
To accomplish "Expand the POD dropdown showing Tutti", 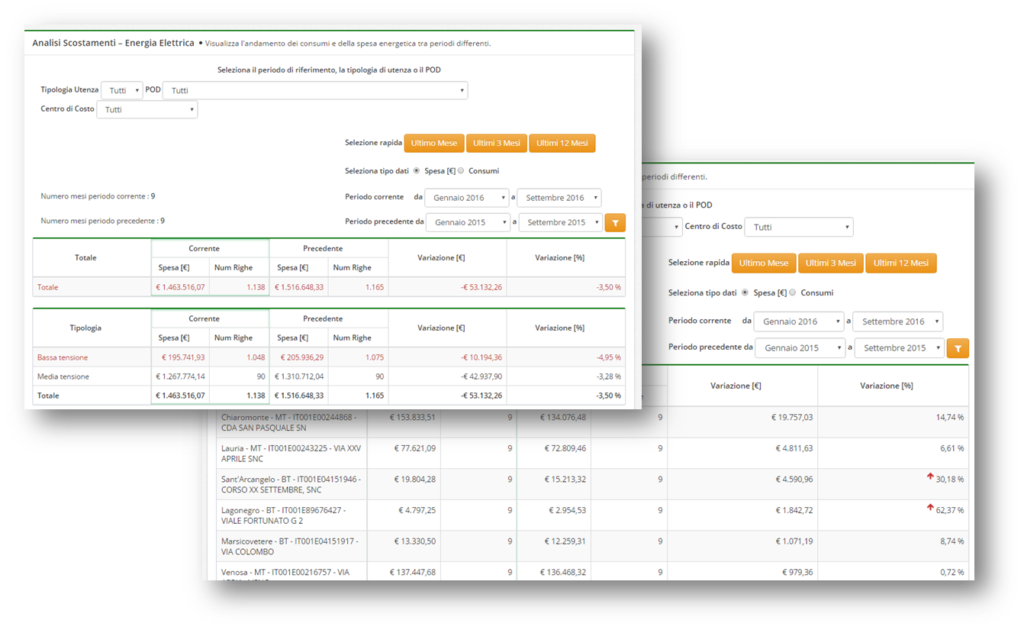I will [315, 90].
